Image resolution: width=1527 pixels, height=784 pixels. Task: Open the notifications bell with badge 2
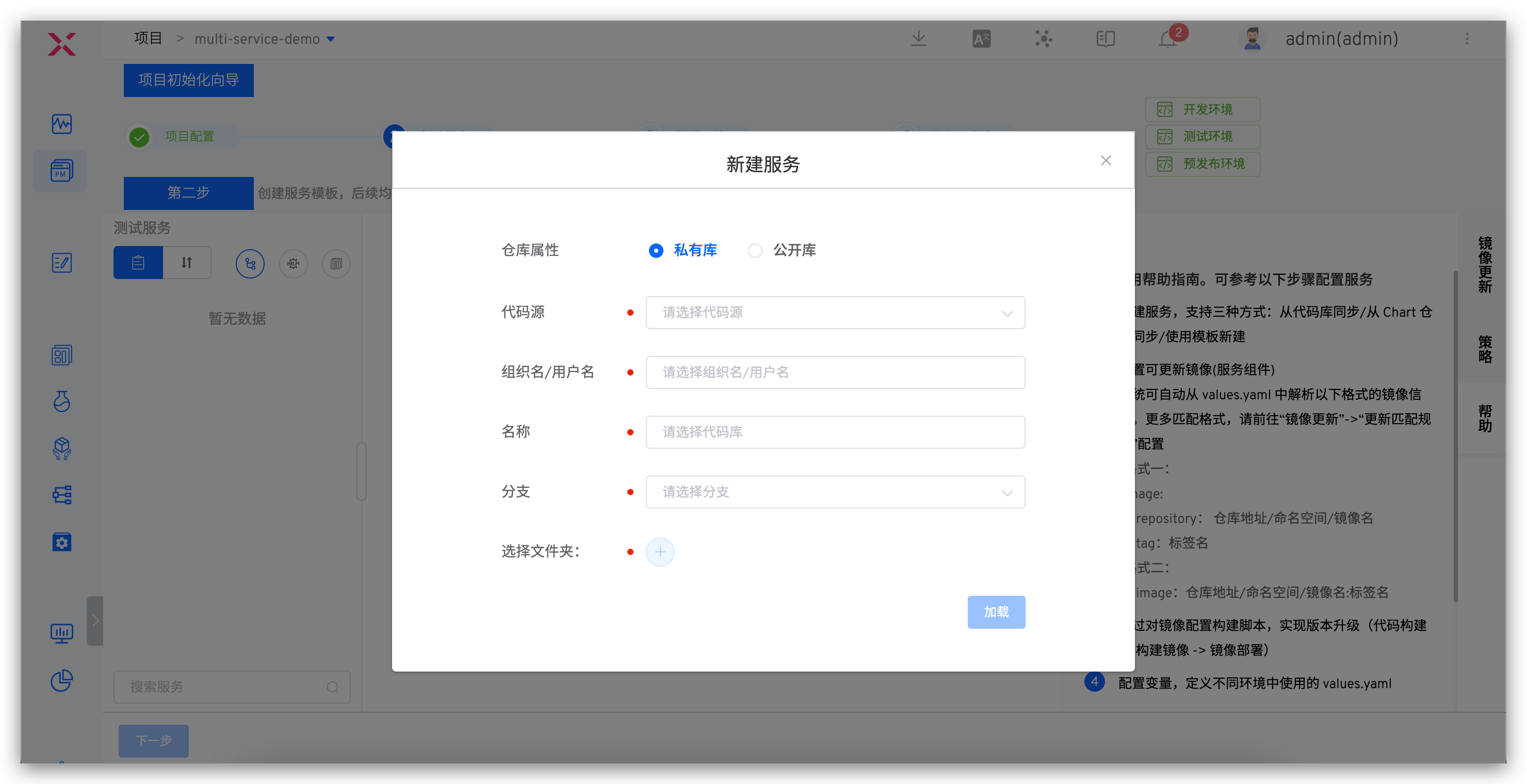[x=1167, y=39]
